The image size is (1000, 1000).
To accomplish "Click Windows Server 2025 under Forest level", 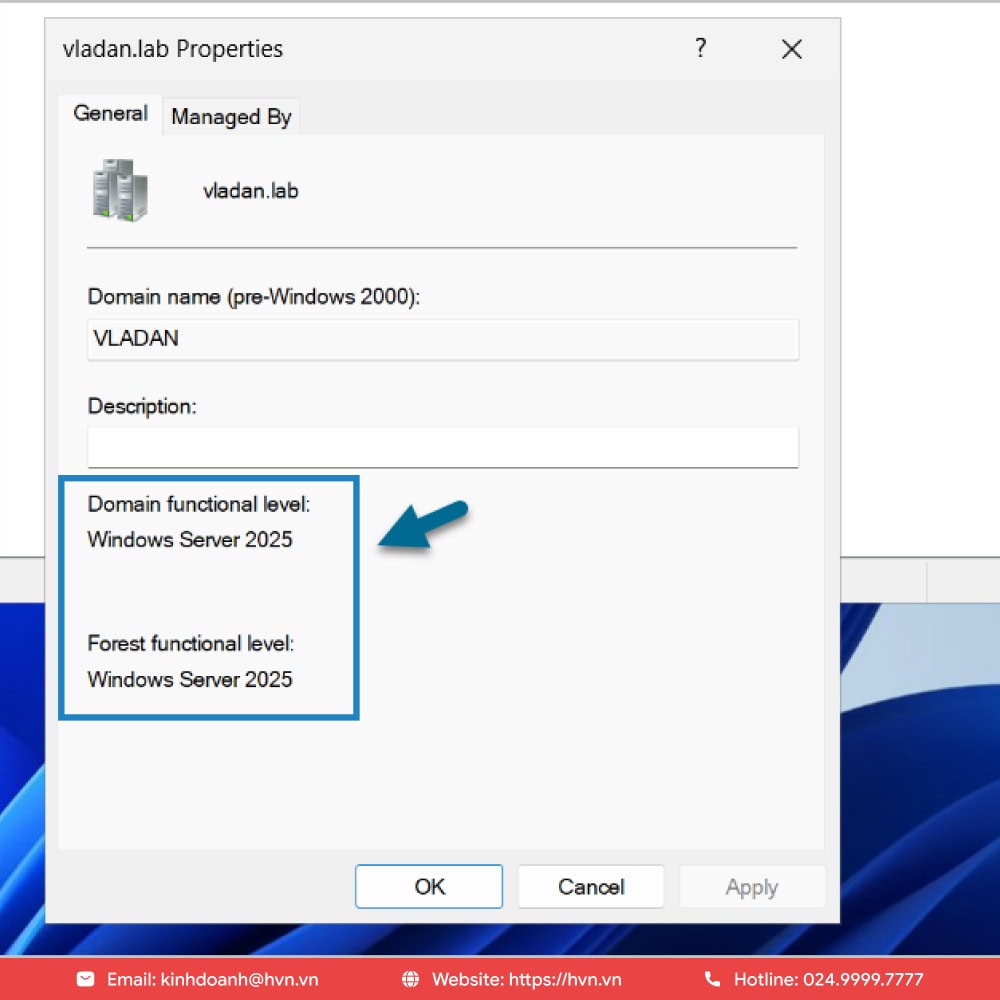I will tap(190, 679).
